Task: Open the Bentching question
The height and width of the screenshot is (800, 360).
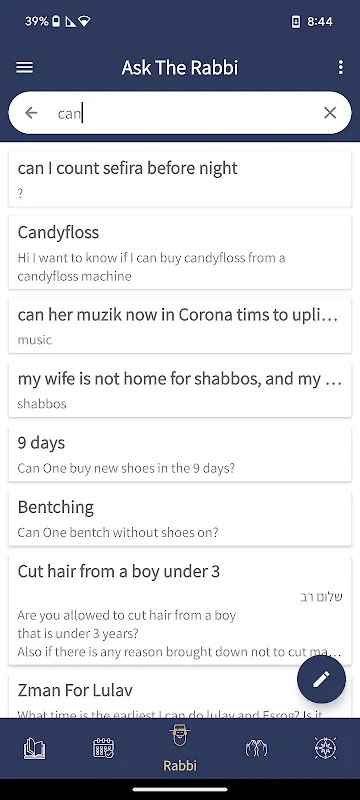Action: coord(180,518)
